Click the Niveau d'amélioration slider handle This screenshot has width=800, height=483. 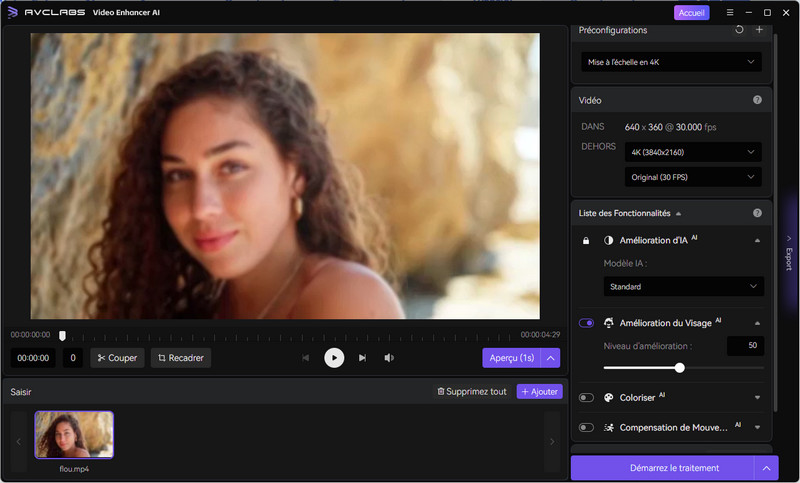(679, 368)
